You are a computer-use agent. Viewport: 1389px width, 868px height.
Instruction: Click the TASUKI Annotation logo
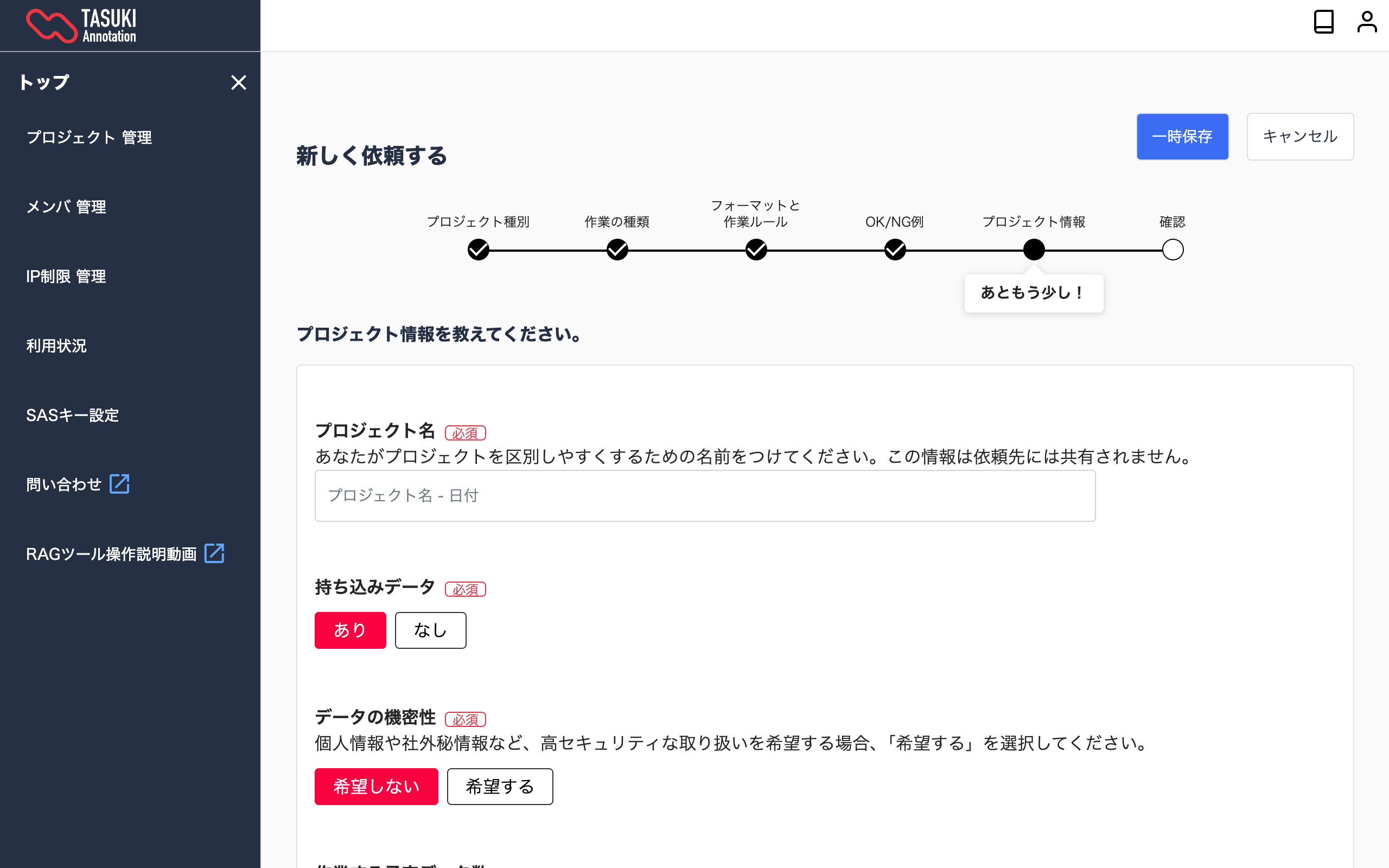pos(81,26)
